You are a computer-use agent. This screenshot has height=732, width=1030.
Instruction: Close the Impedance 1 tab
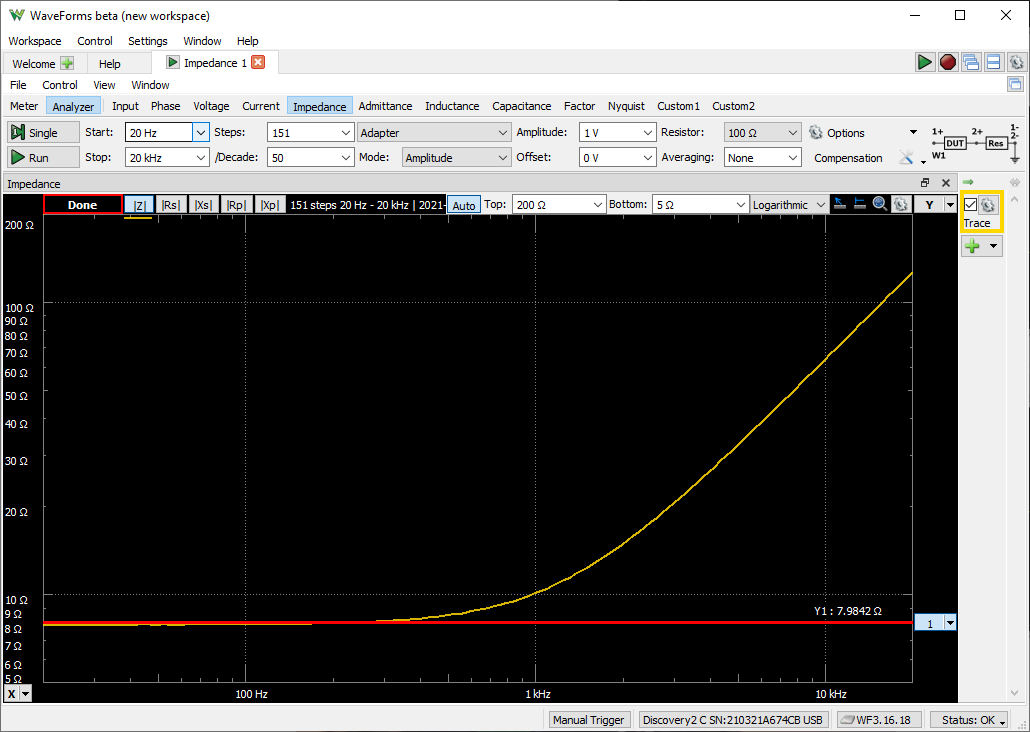tap(258, 62)
